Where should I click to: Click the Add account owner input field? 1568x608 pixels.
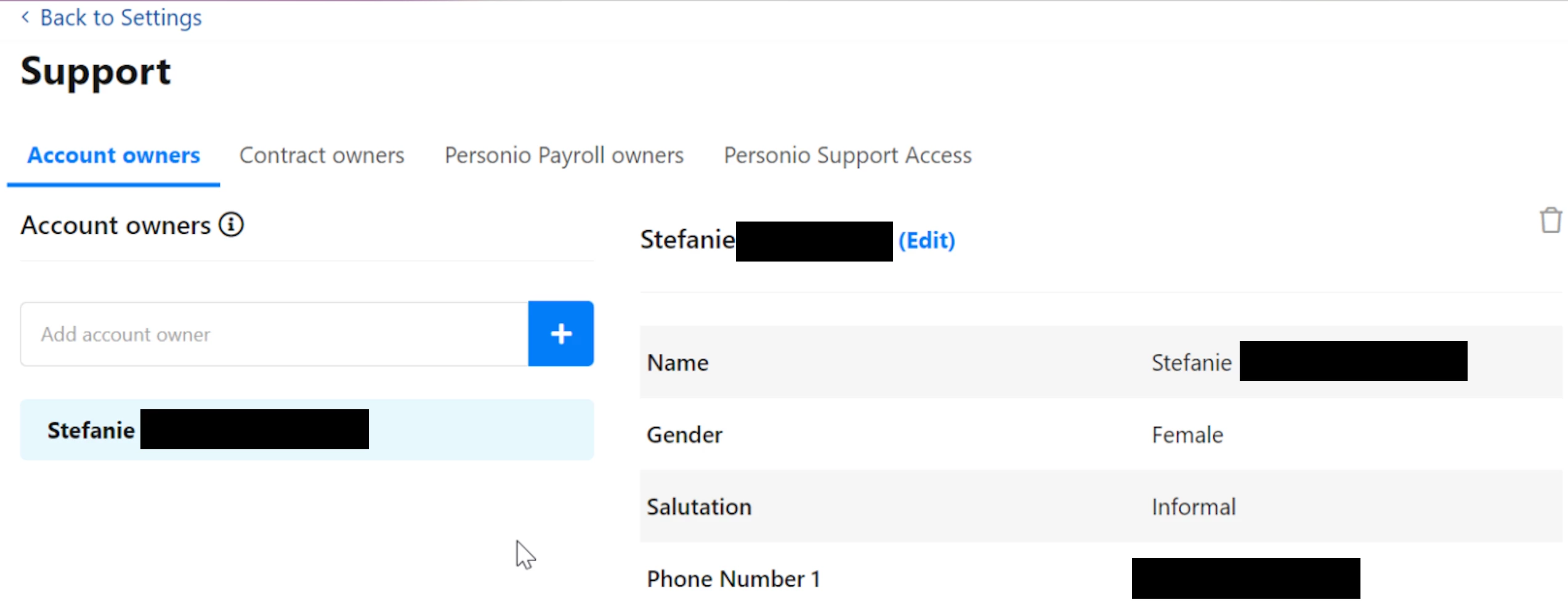point(275,334)
